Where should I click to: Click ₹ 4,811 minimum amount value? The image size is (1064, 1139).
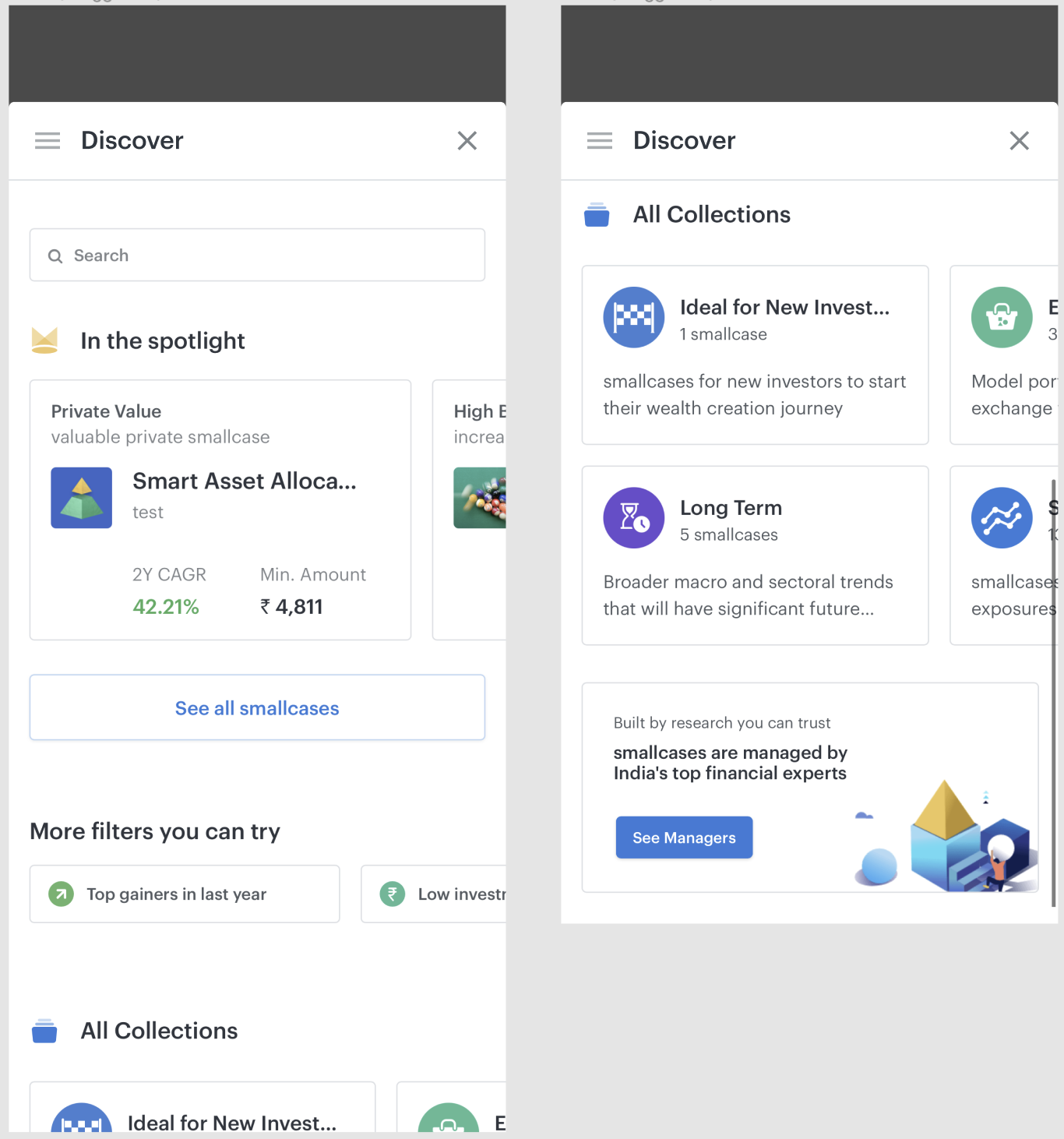point(291,607)
